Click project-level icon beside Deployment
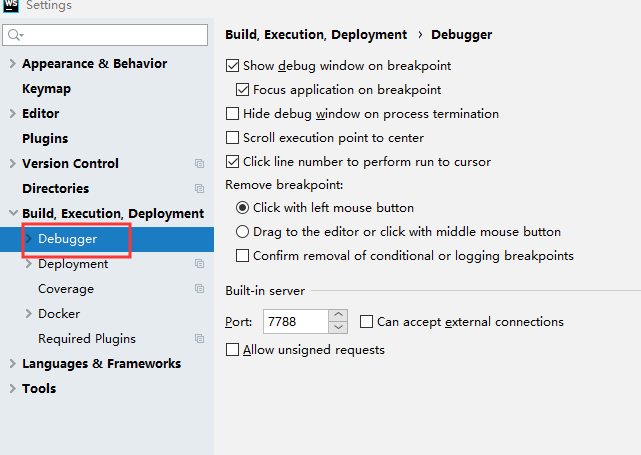This screenshot has width=641, height=455. pyautogui.click(x=200, y=264)
